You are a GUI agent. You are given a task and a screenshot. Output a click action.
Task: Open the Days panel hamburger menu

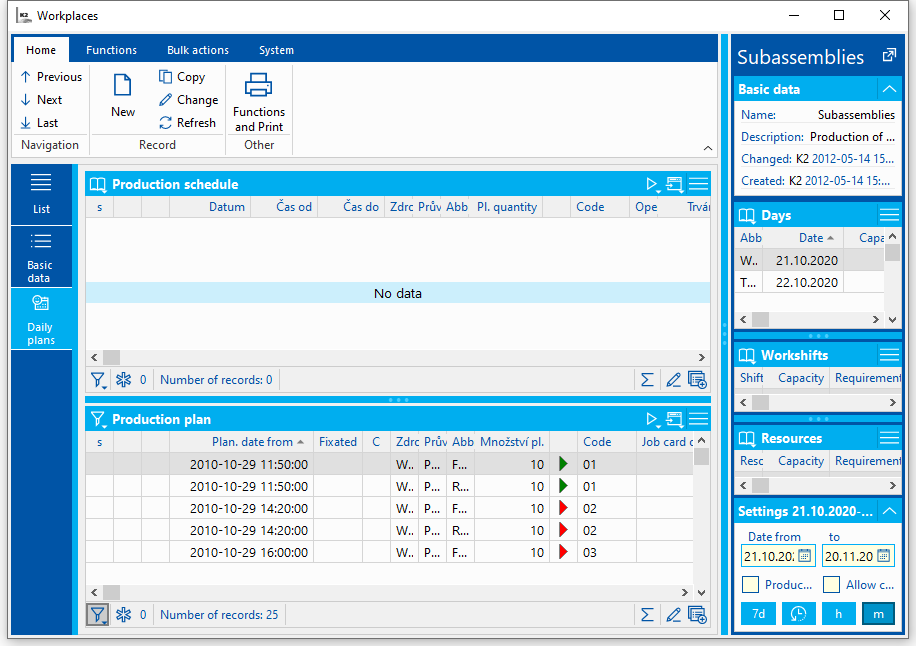(x=889, y=216)
